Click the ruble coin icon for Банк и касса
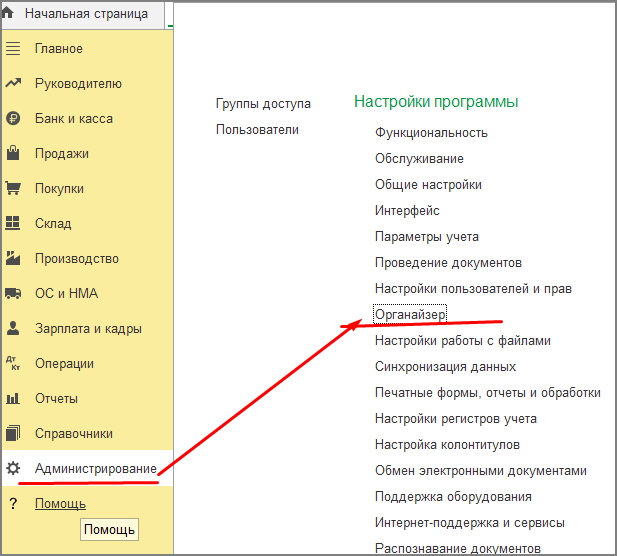The image size is (617, 556). click(x=13, y=118)
